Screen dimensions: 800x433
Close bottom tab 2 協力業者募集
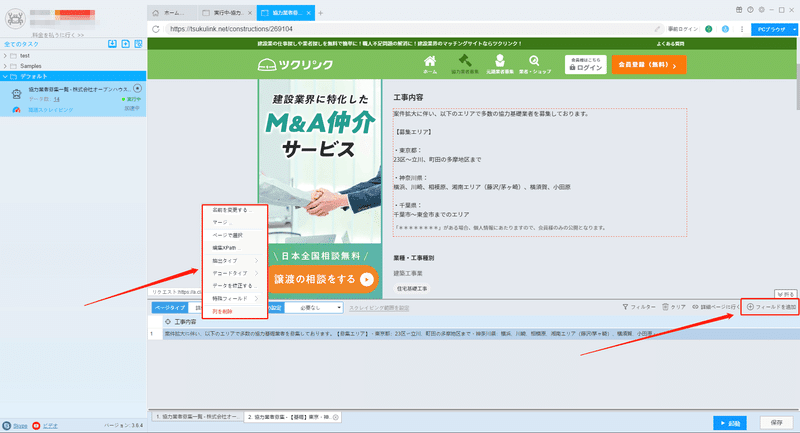336,417
